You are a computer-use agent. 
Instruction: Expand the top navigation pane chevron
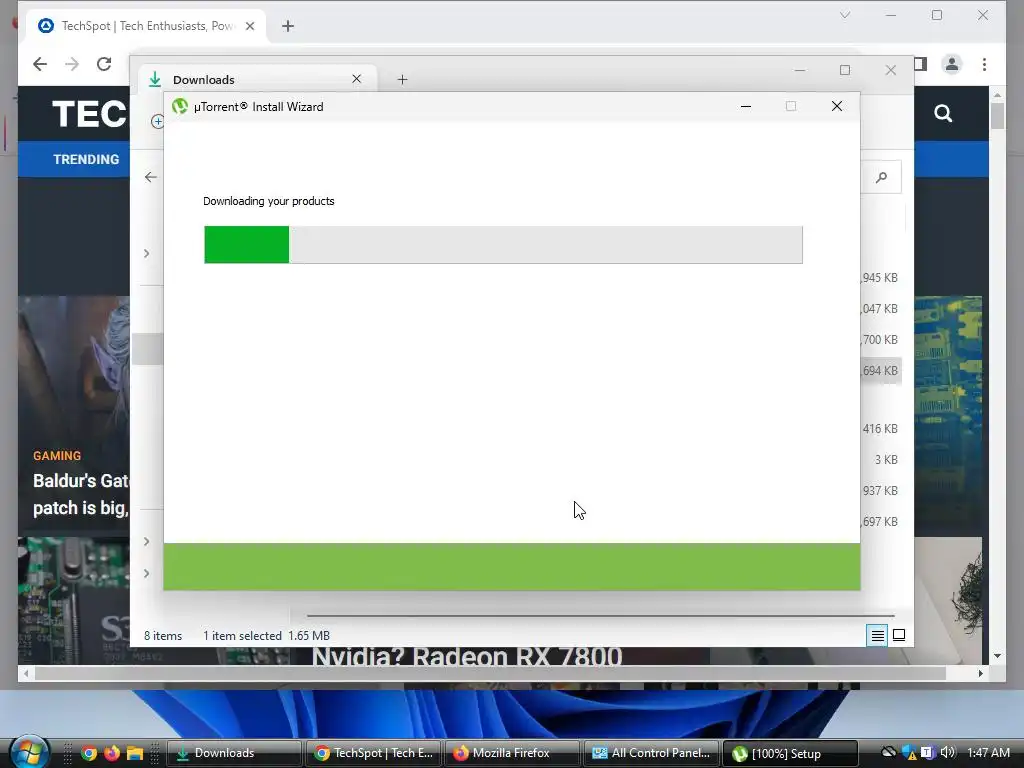pos(146,253)
